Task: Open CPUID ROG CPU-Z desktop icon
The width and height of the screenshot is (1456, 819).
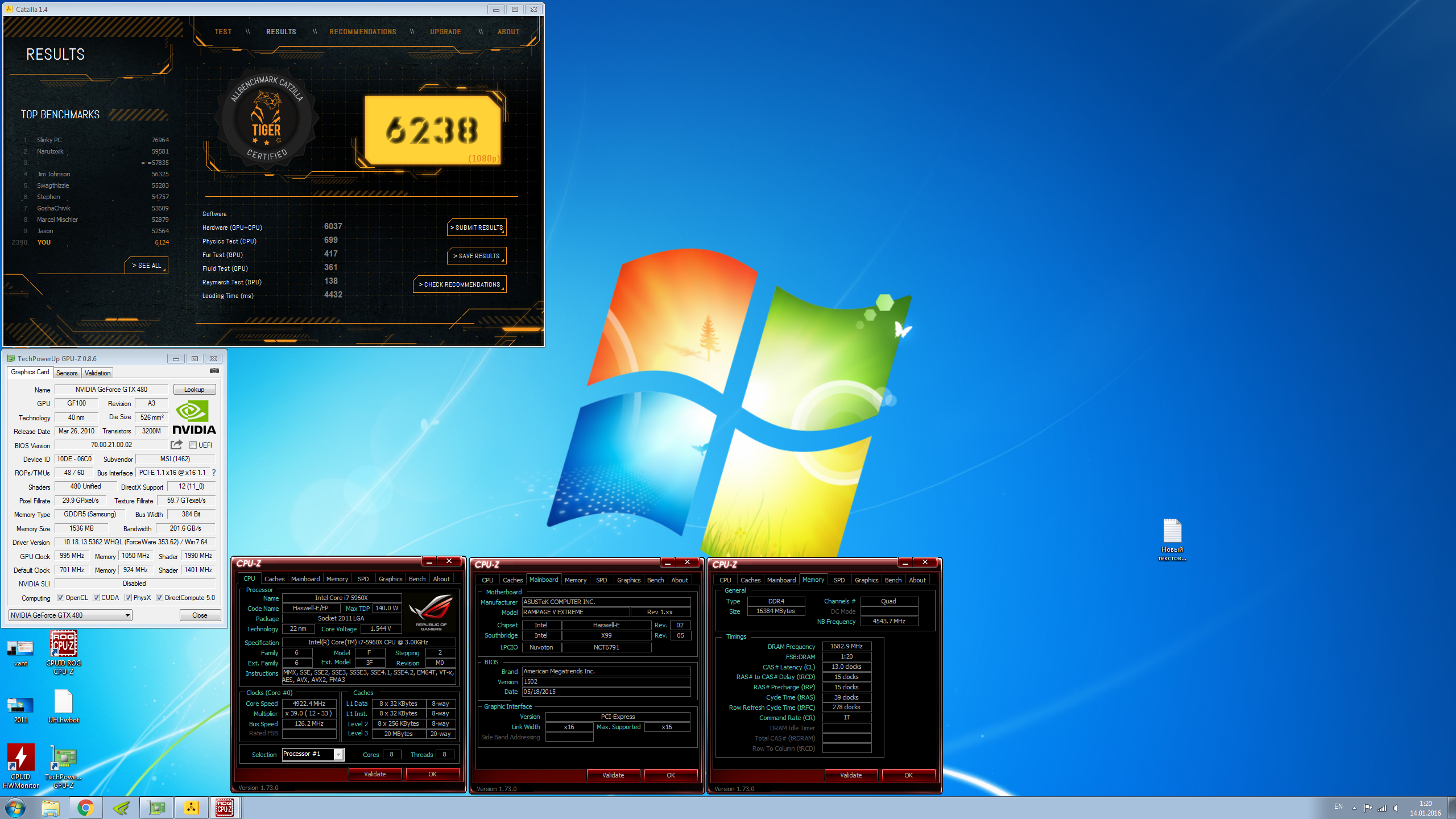Action: [64, 652]
